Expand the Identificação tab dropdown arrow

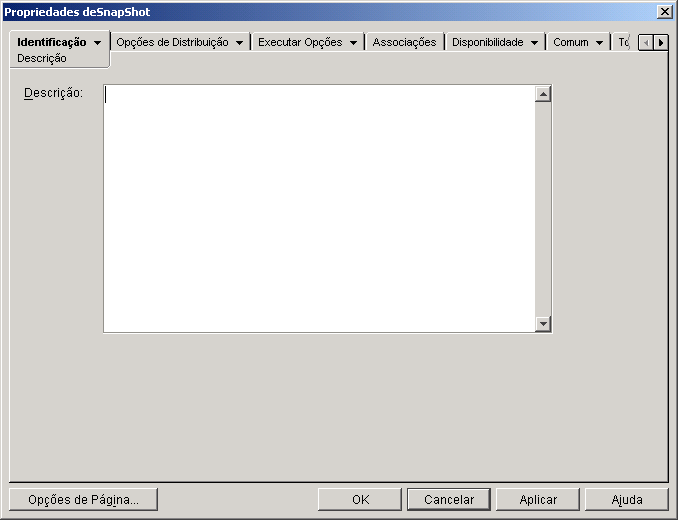[x=98, y=43]
